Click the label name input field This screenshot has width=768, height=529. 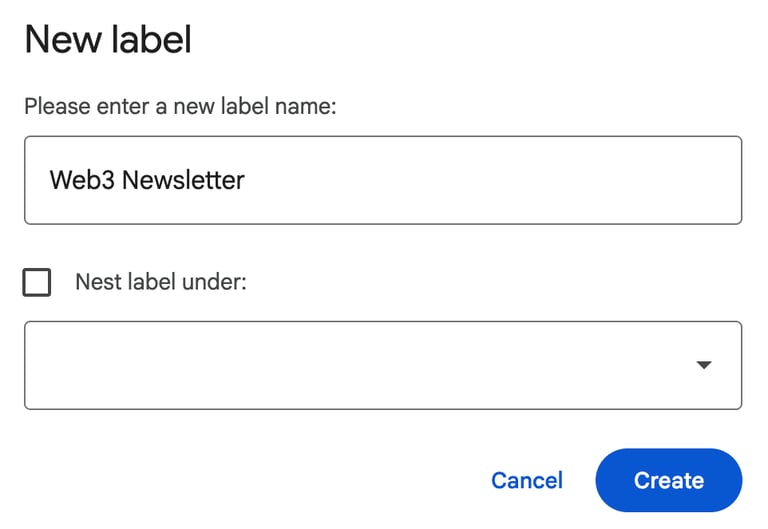click(x=383, y=180)
